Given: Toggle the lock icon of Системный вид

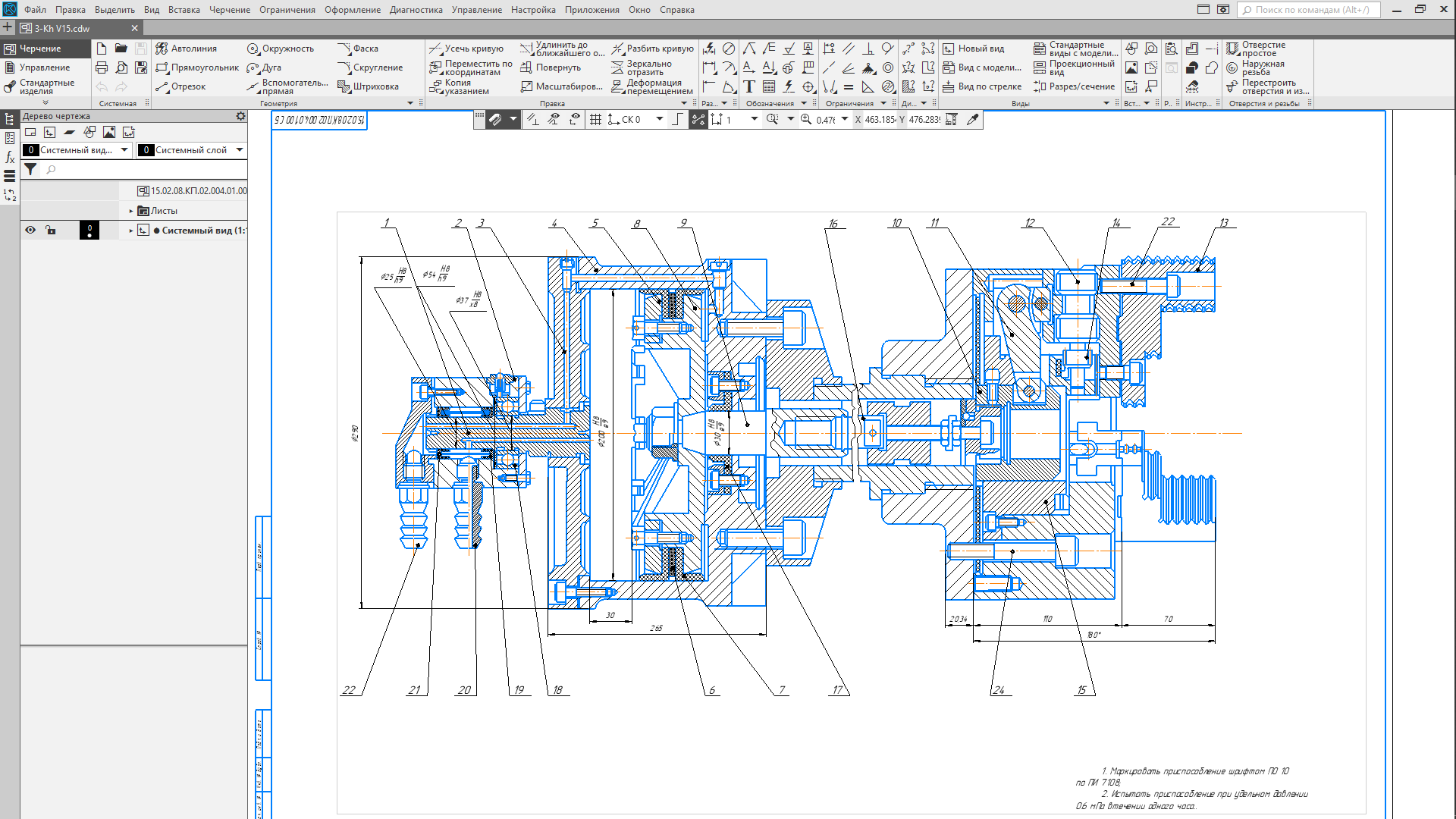Looking at the screenshot, I should click(51, 231).
